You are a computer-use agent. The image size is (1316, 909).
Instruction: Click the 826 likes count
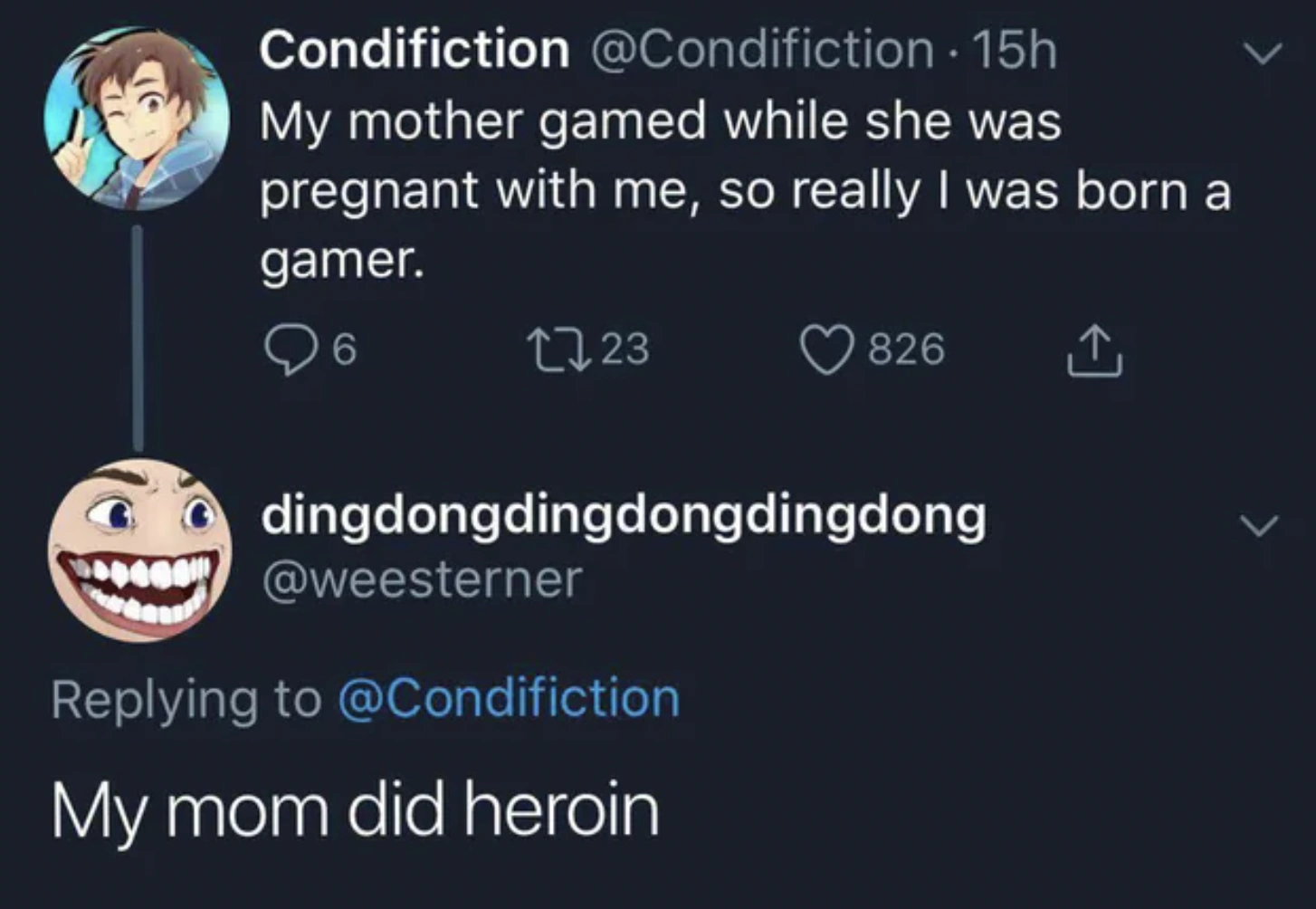click(906, 349)
